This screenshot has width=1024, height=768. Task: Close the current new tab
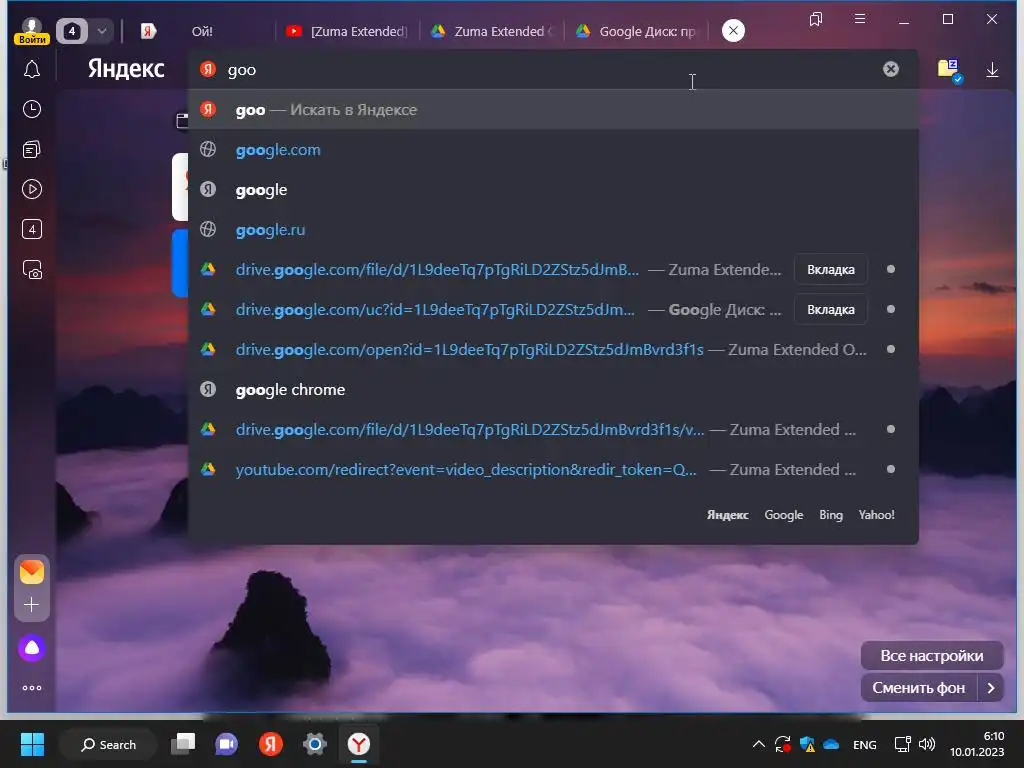[x=733, y=31]
